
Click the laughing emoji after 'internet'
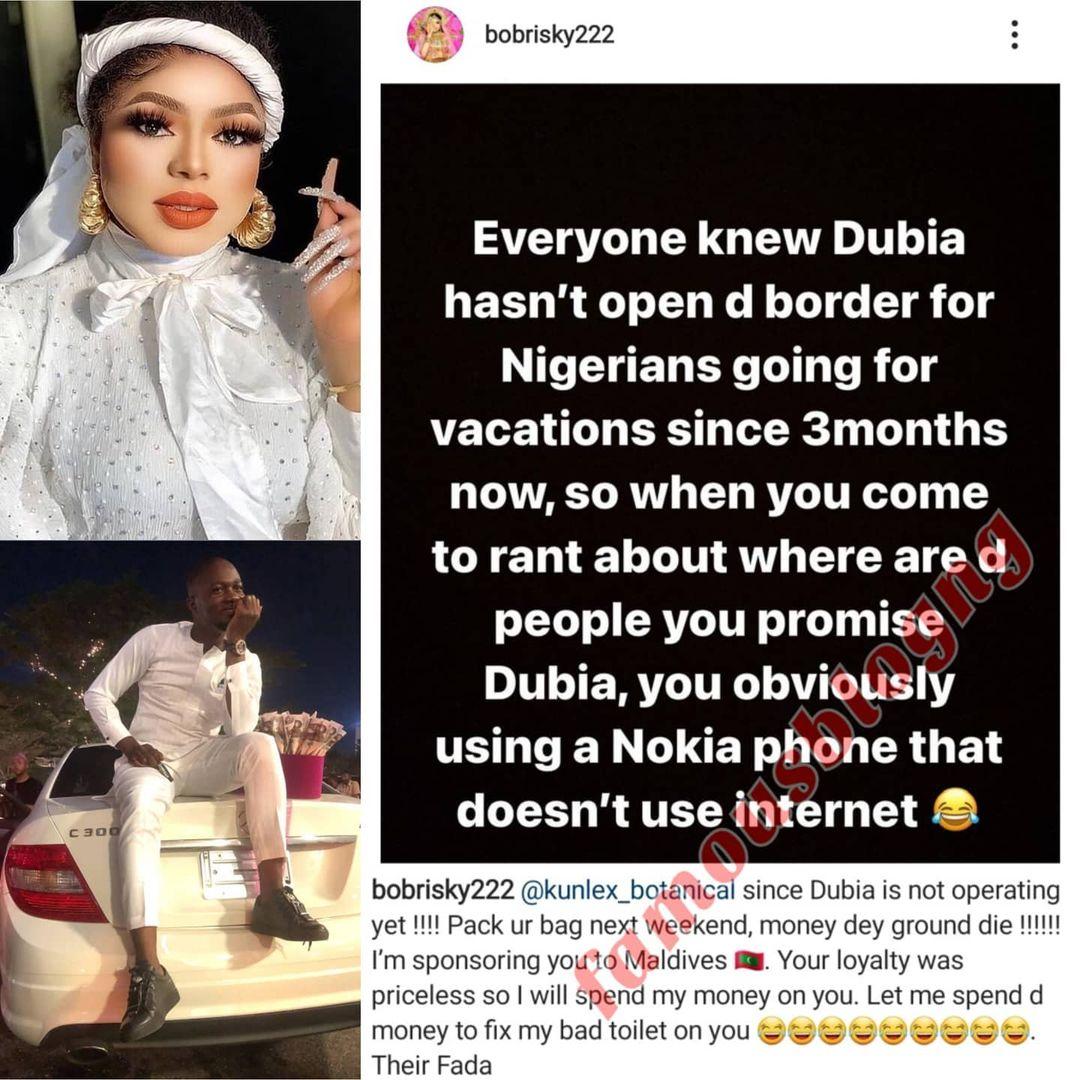click(x=955, y=810)
